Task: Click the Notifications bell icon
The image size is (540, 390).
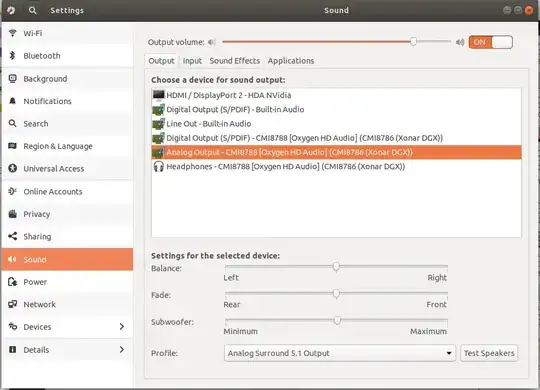Action: 13,101
